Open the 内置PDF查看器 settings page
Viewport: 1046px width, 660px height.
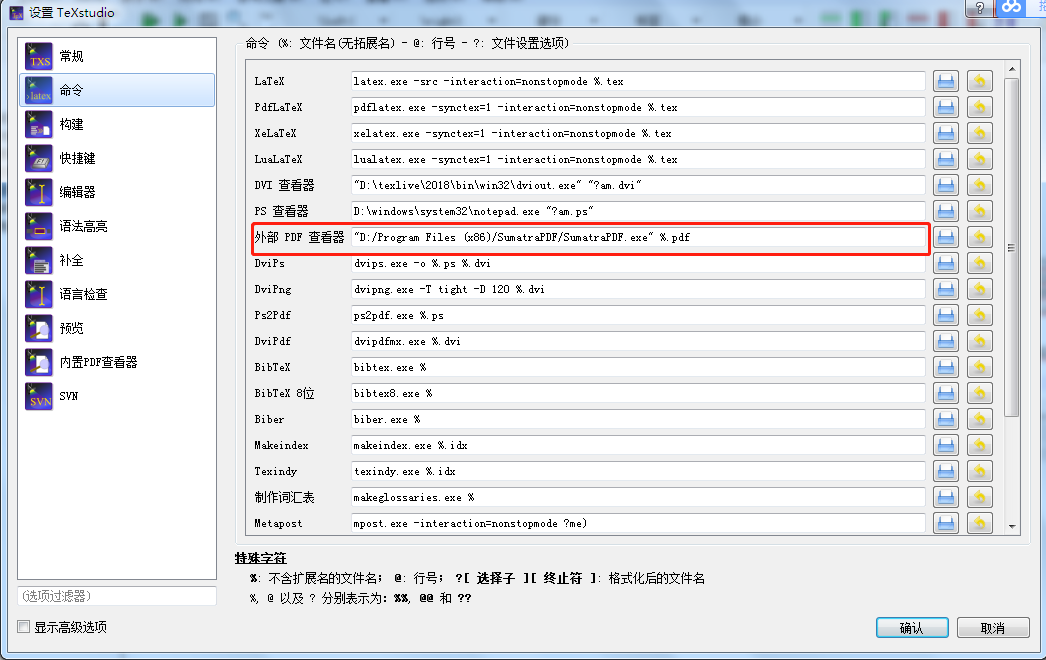117,362
